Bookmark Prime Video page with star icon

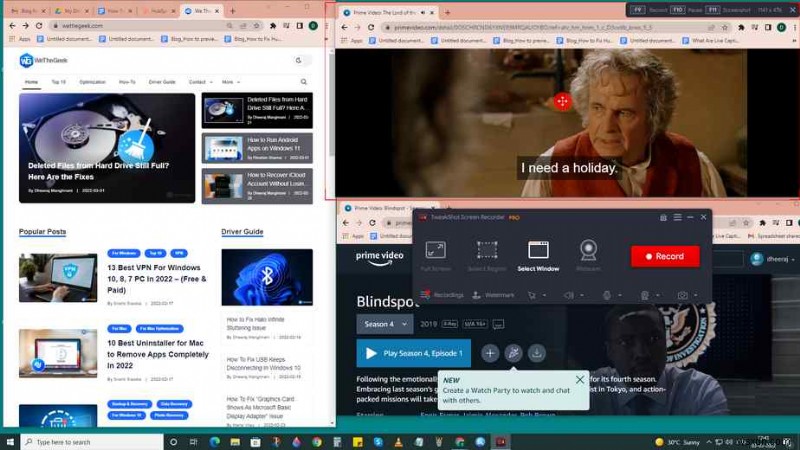[724, 27]
